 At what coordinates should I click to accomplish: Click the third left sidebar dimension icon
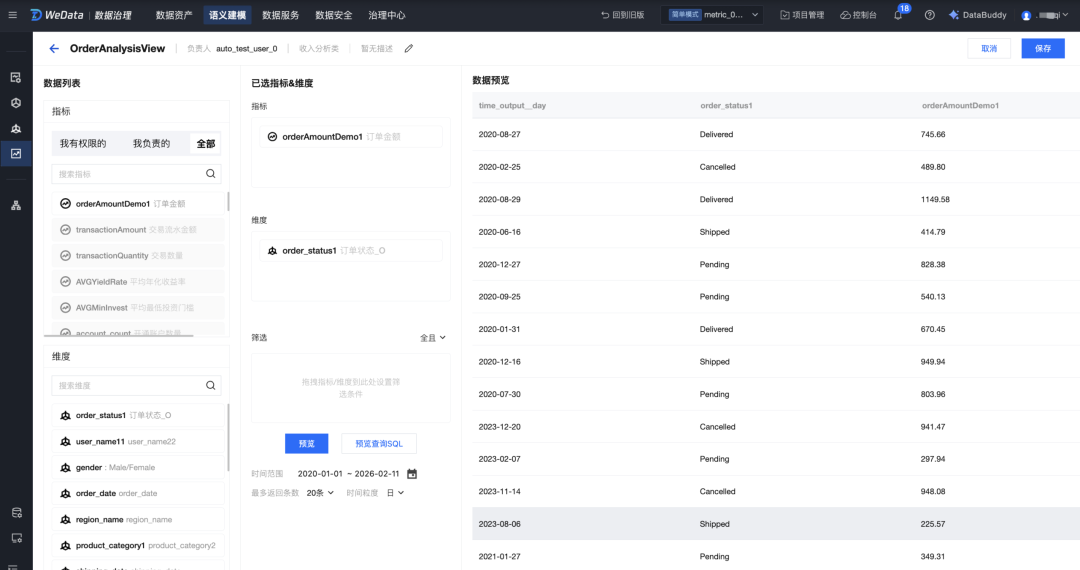tap(16, 128)
